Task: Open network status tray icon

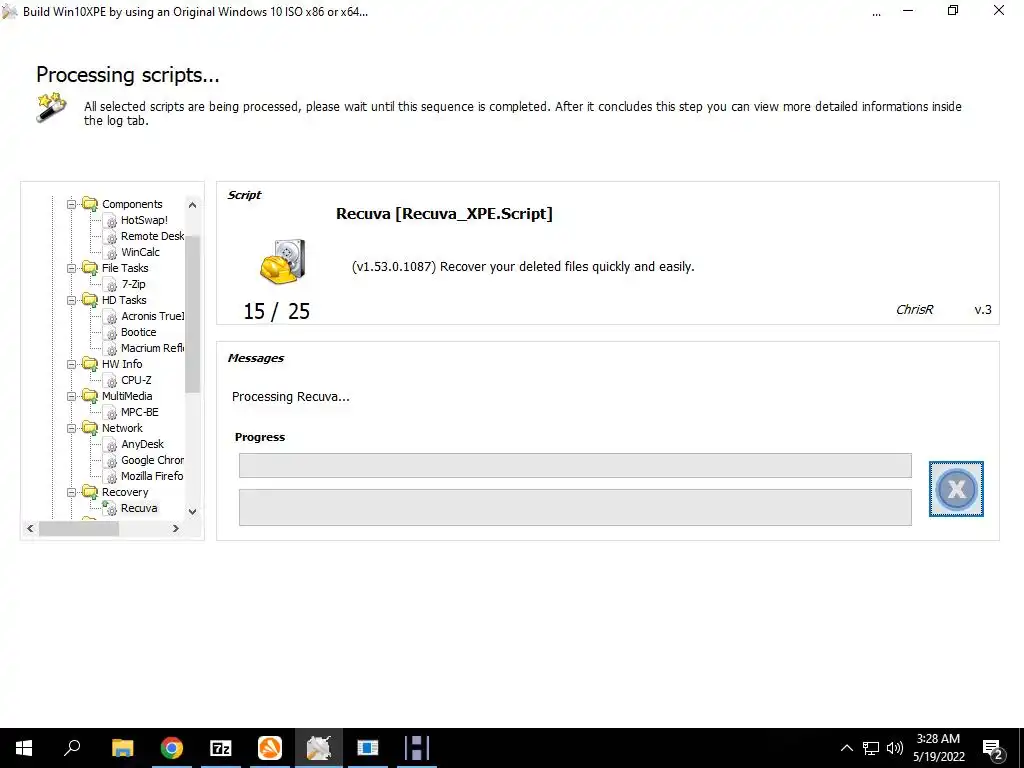Action: 871,748
